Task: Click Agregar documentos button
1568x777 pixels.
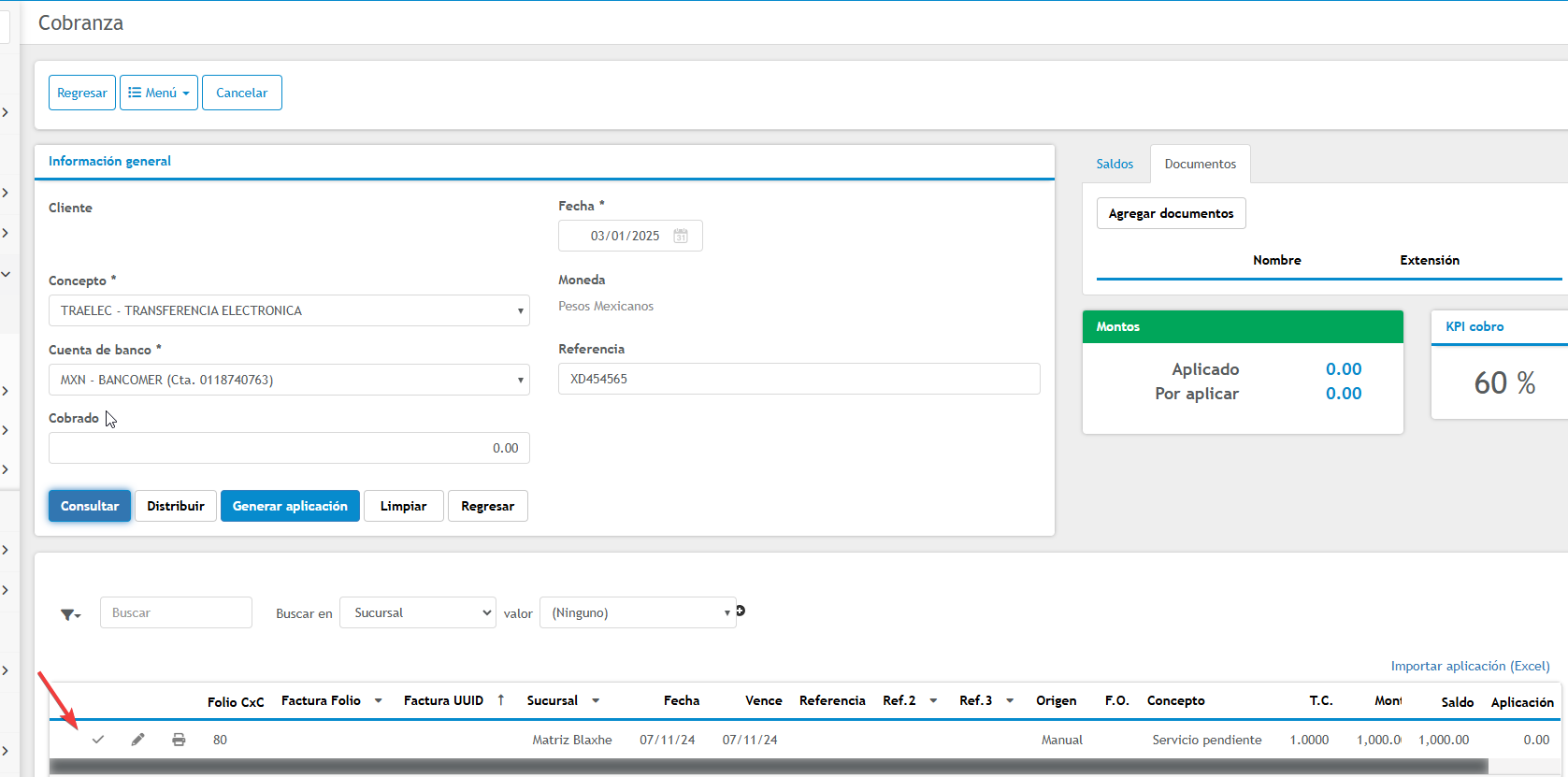Action: [x=1172, y=213]
